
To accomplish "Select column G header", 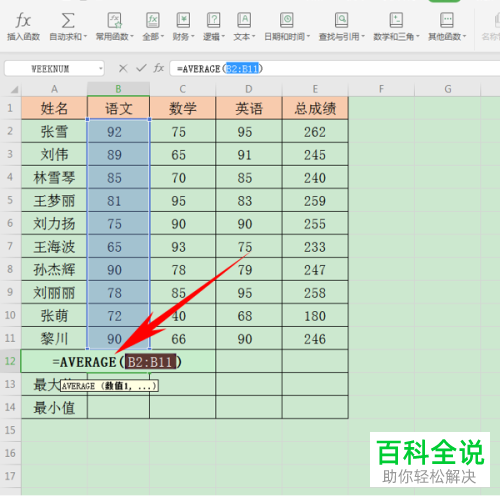I will click(447, 89).
